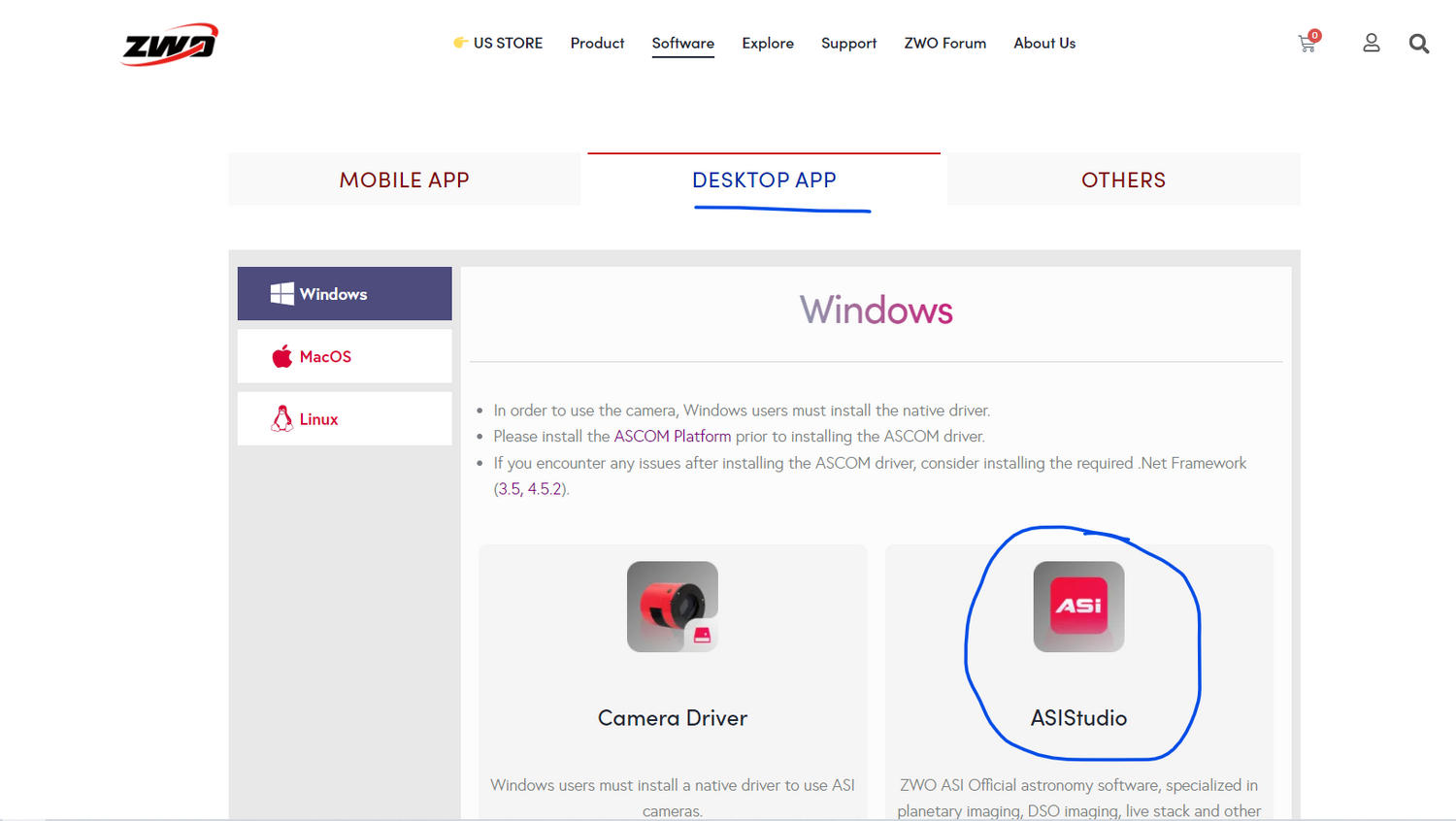The image size is (1456, 821).
Task: Select the Linux sidebar tab
Action: click(x=345, y=418)
